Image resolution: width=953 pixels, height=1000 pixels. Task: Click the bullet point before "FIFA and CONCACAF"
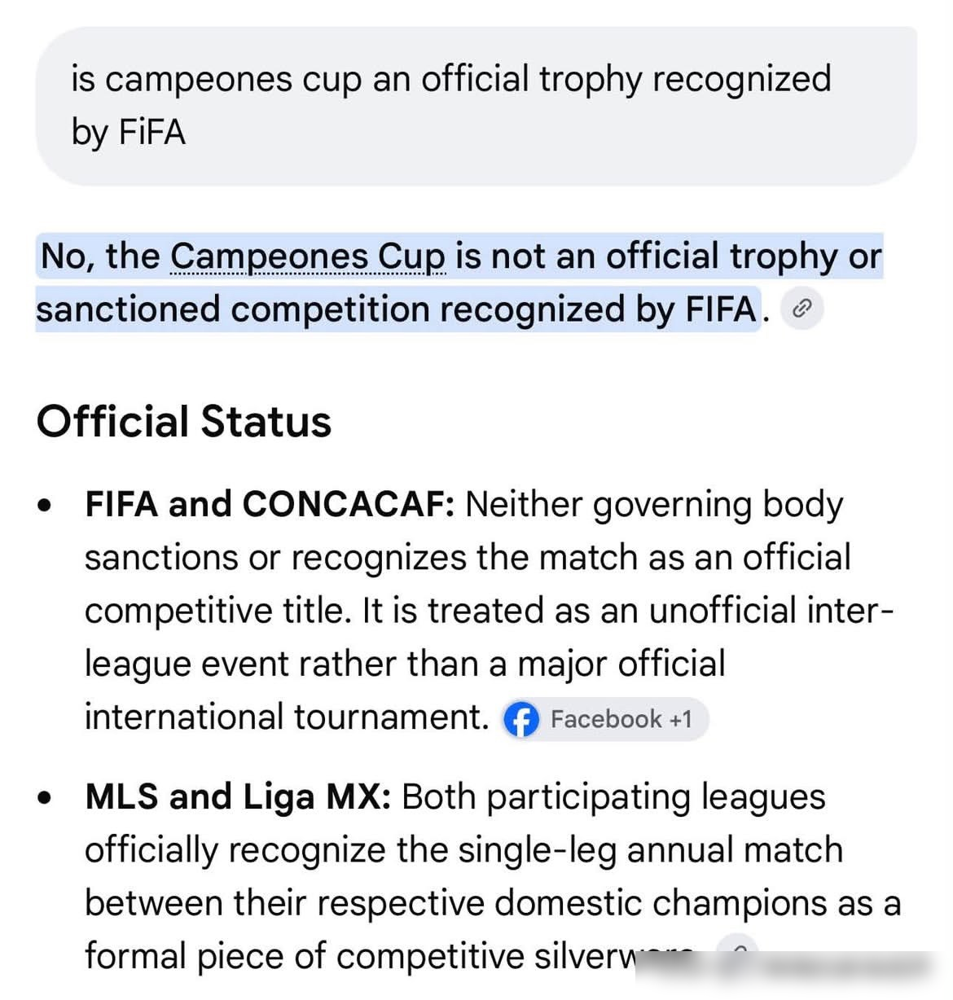(44, 506)
